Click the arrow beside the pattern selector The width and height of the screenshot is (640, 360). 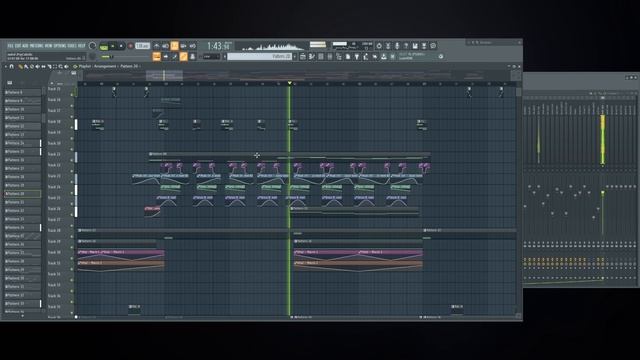(224, 57)
